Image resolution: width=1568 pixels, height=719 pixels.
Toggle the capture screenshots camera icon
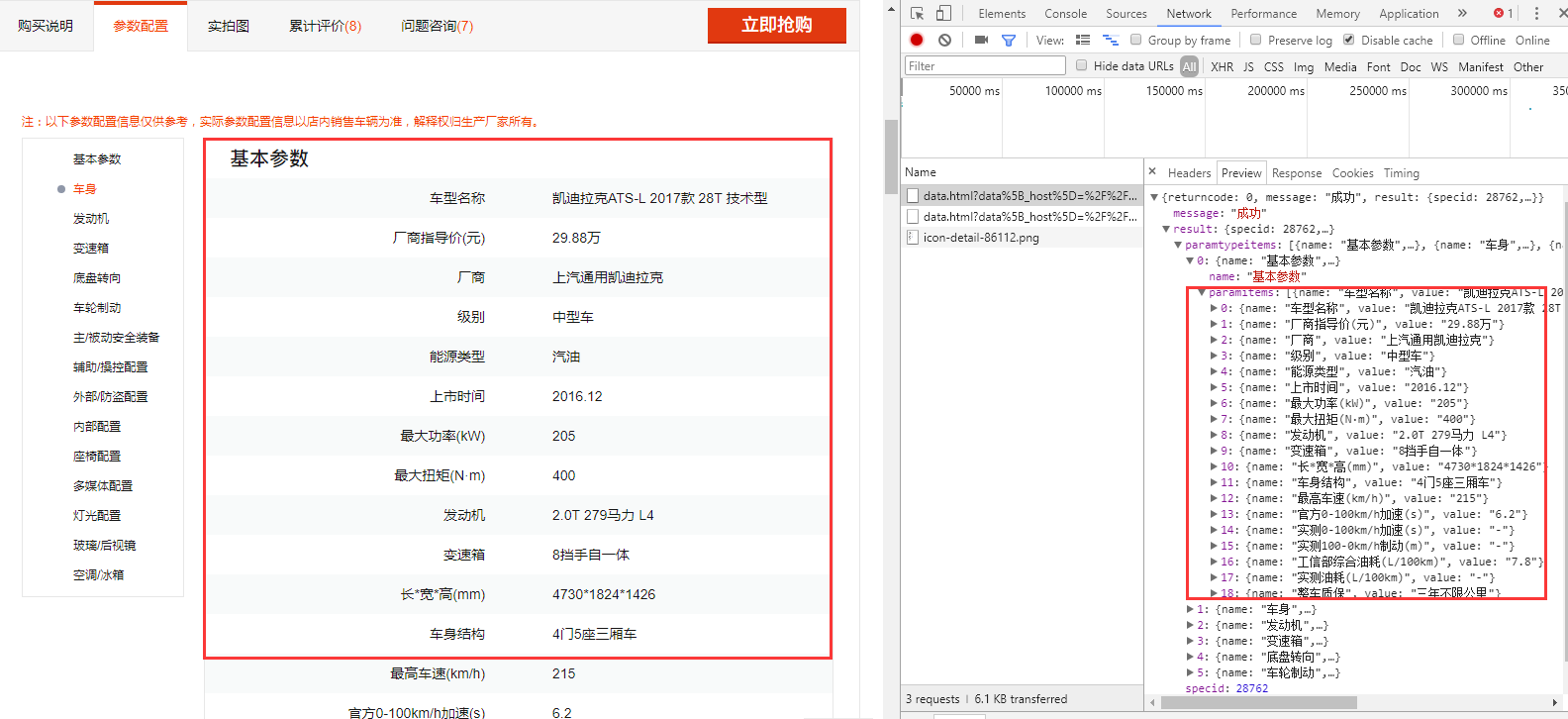(x=981, y=40)
